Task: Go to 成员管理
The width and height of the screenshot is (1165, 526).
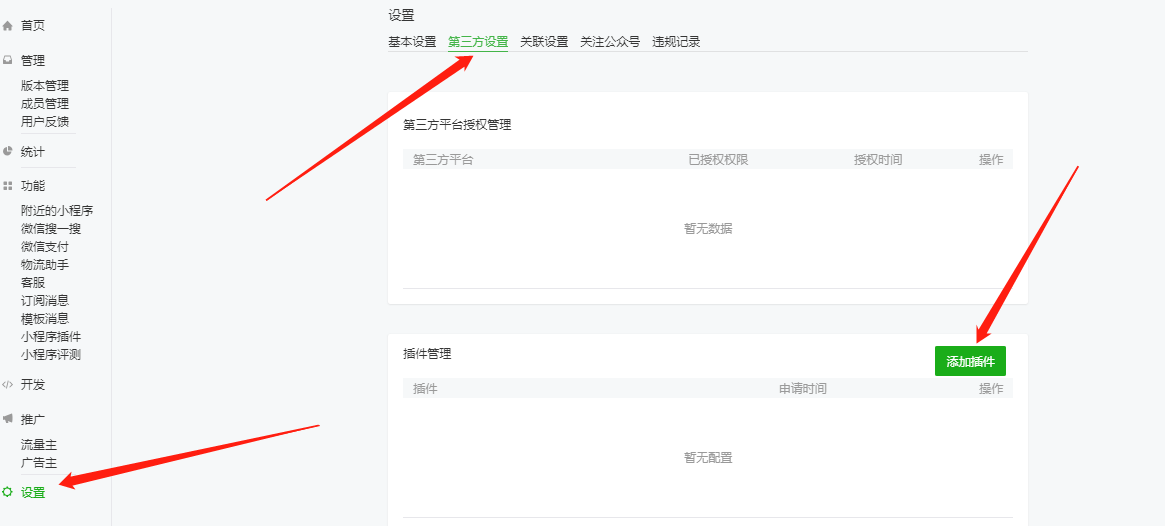Action: [x=45, y=104]
